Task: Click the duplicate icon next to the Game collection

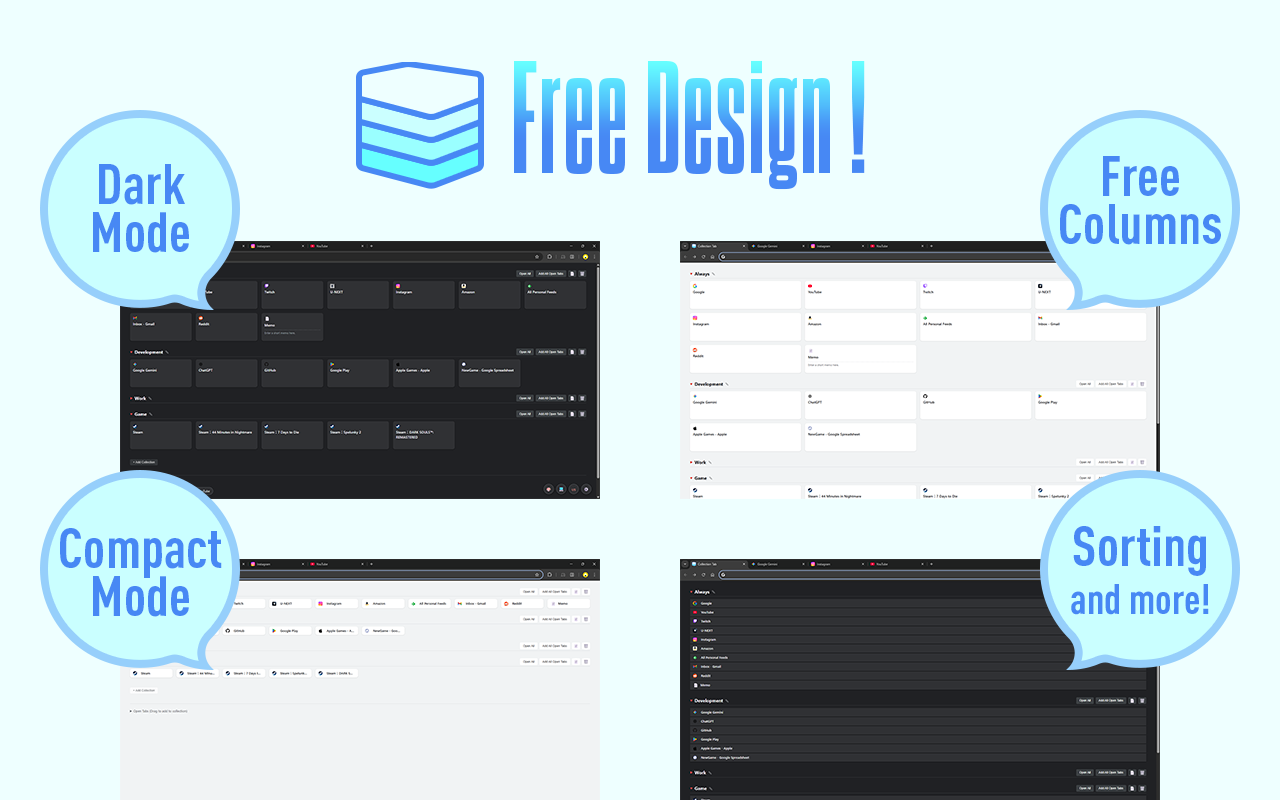Action: [572, 414]
